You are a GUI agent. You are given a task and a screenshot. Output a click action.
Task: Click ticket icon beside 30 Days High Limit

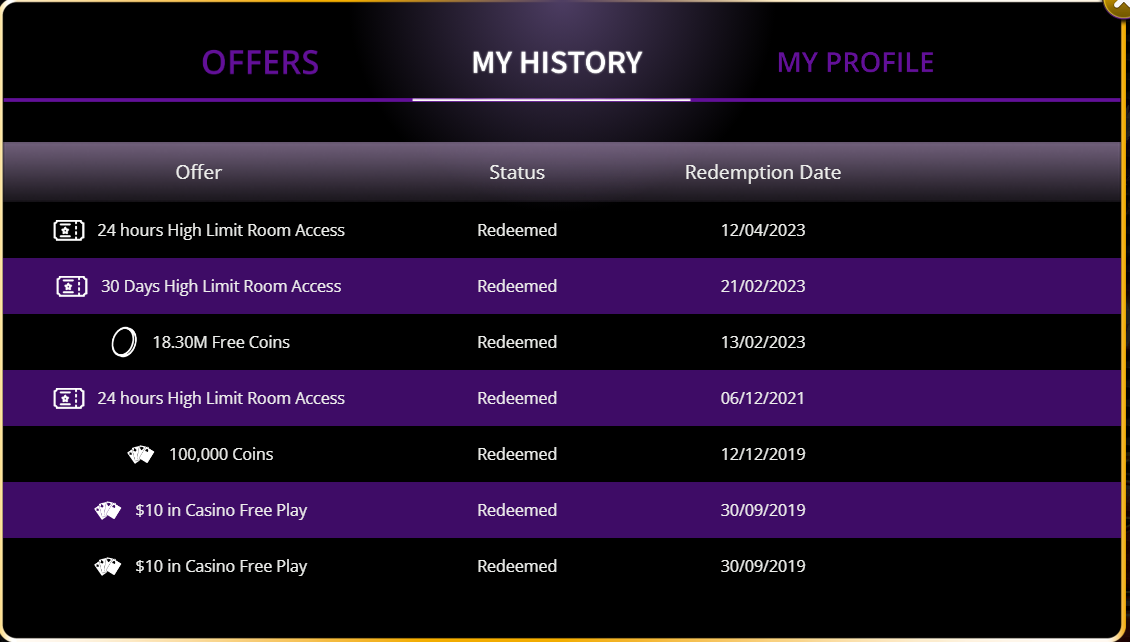point(72,287)
